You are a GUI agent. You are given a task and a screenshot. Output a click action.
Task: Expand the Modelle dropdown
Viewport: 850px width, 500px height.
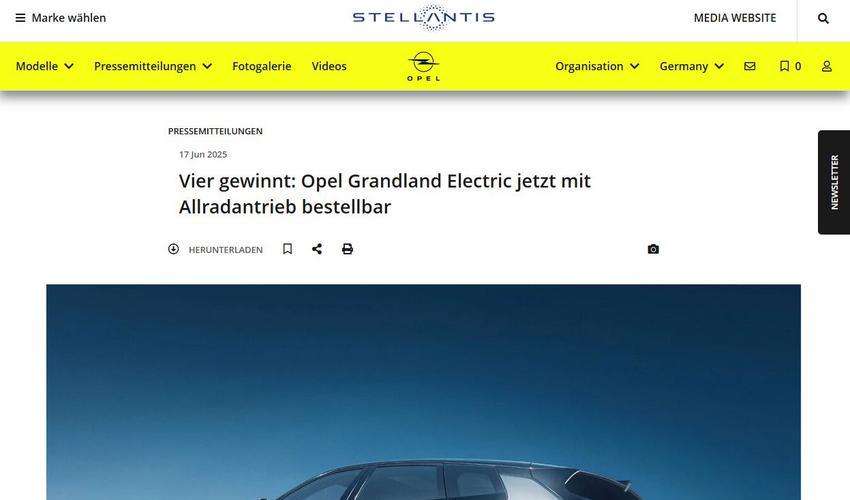click(x=44, y=66)
